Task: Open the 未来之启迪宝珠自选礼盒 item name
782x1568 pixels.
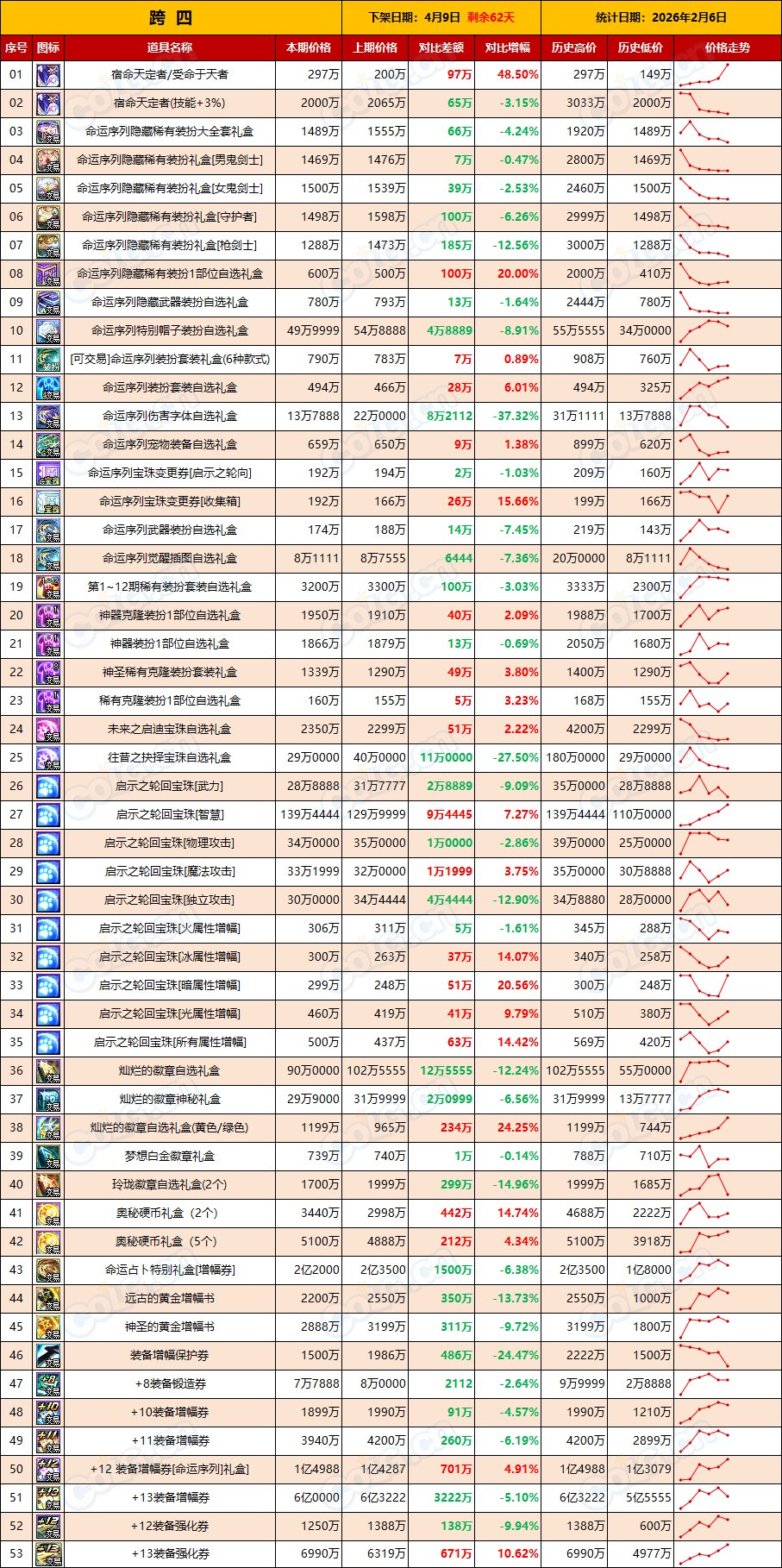Action: click(x=170, y=729)
